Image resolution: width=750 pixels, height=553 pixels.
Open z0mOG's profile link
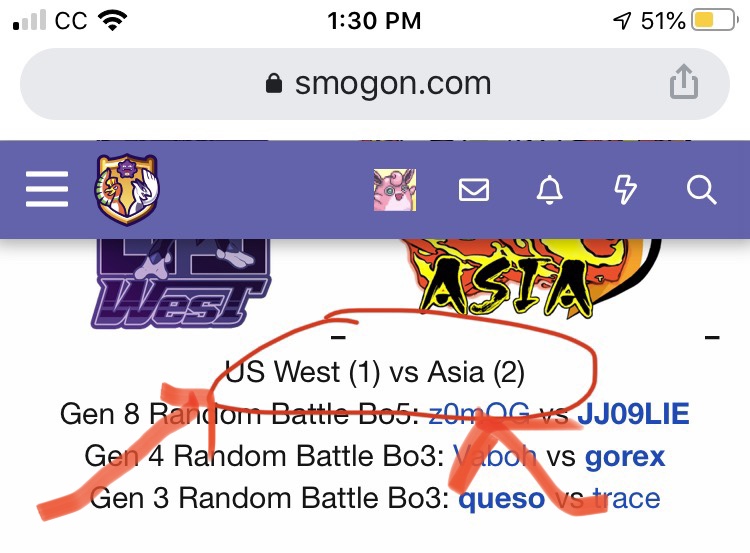(x=479, y=414)
